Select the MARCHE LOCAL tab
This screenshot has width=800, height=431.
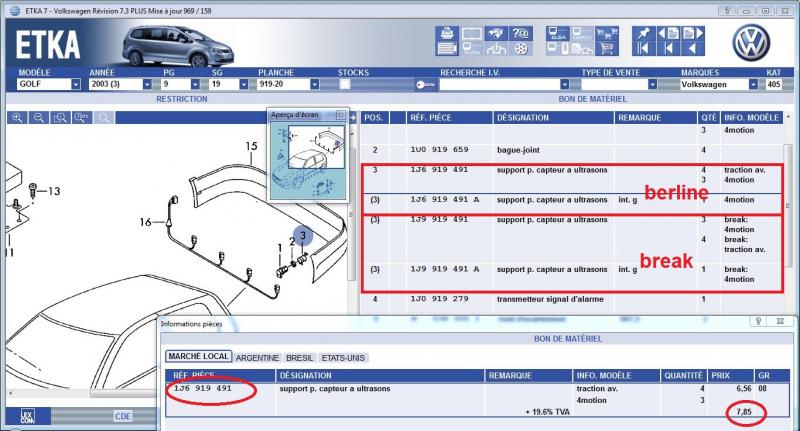(198, 357)
